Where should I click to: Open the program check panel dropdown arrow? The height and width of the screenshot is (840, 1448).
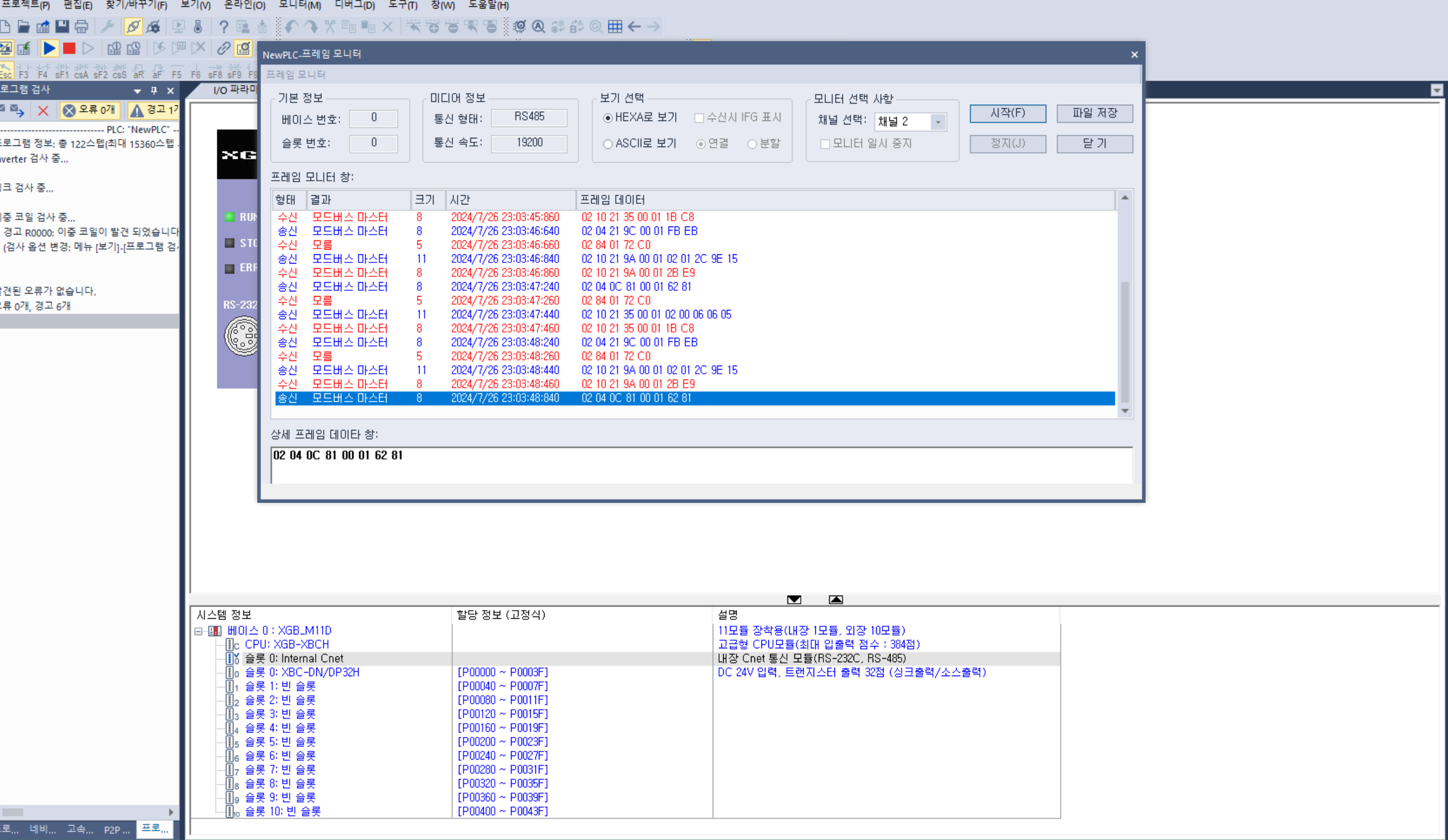pyautogui.click(x=137, y=91)
